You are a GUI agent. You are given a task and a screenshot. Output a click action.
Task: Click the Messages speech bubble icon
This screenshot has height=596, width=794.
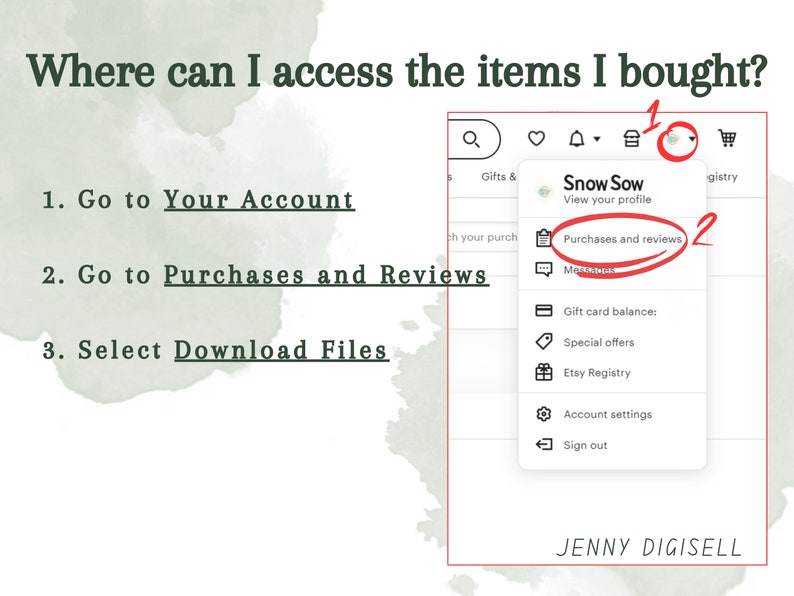click(x=544, y=269)
